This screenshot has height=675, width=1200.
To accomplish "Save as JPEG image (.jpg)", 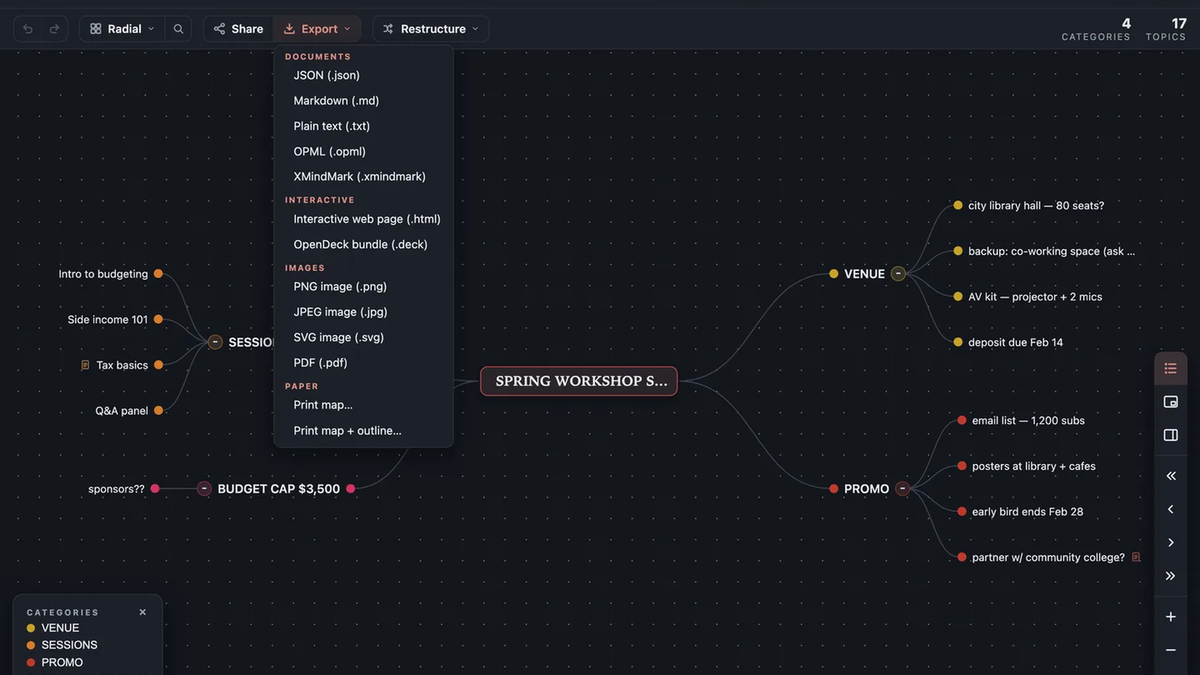I will click(363, 312).
